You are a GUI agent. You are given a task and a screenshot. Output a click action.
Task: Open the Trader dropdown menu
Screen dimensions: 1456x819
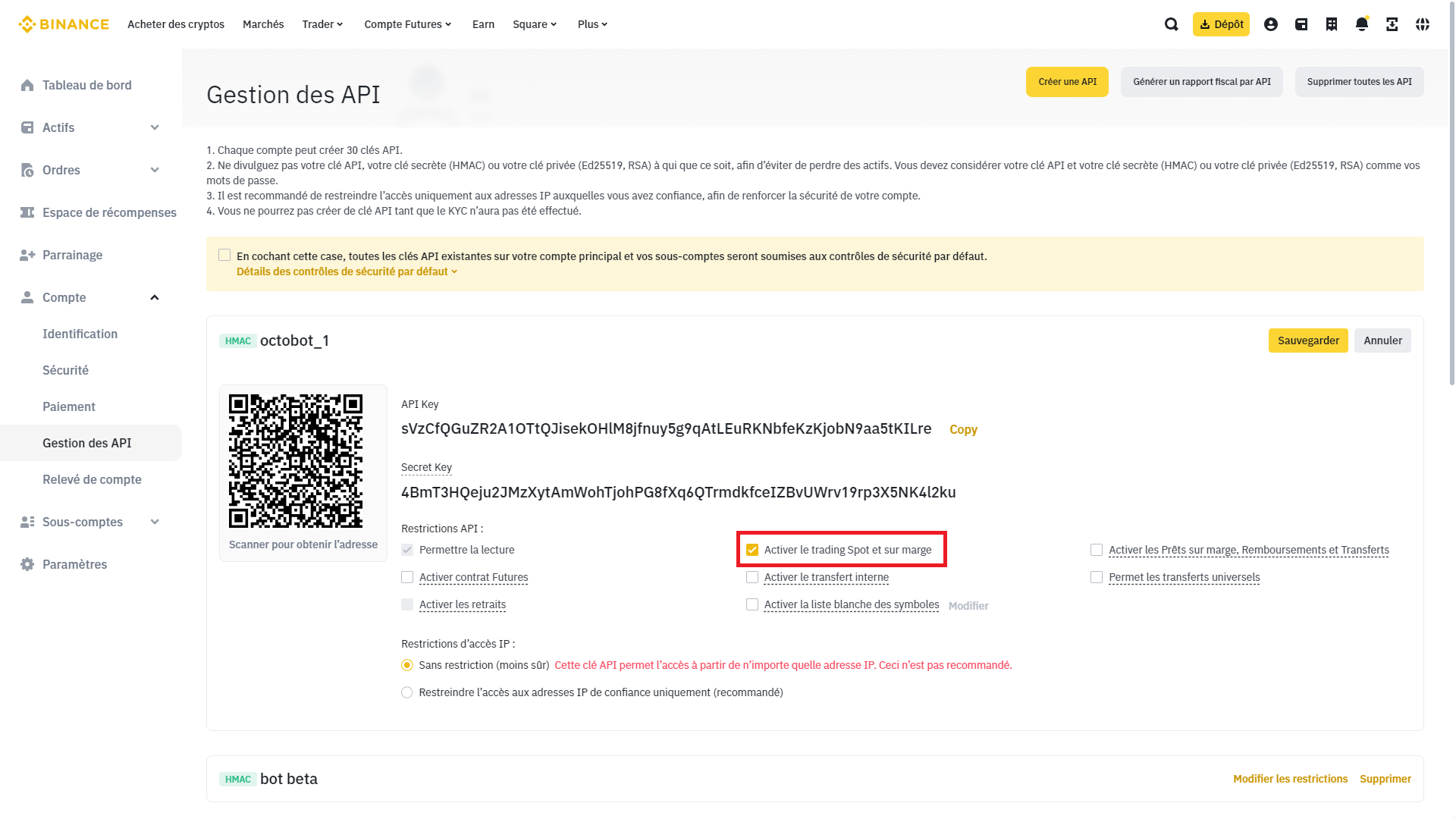[322, 24]
